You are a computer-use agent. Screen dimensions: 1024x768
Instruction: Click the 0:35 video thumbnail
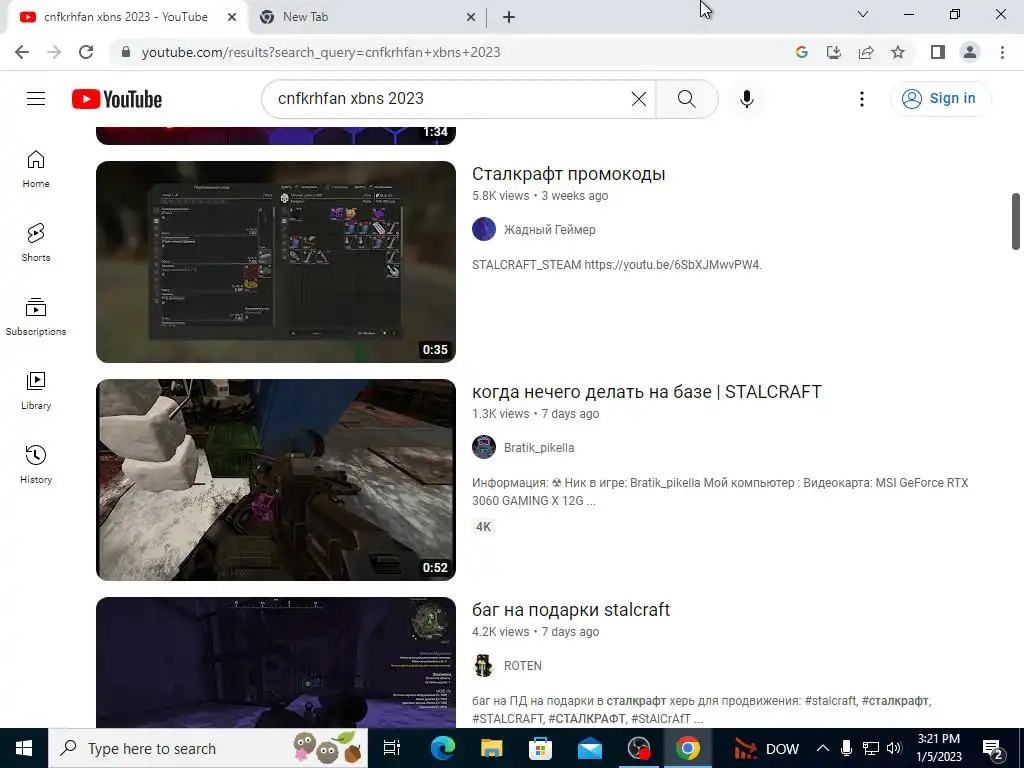tap(276, 262)
